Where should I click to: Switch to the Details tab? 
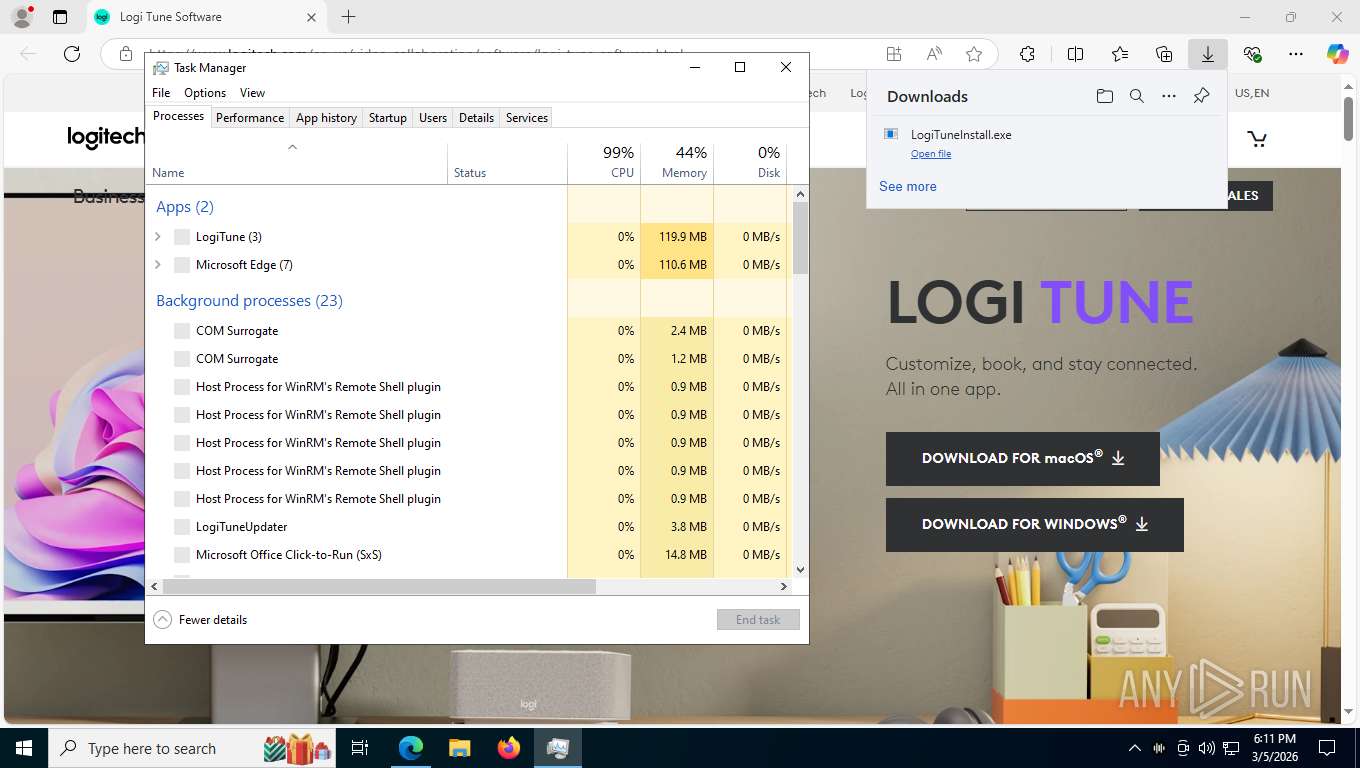pyautogui.click(x=476, y=118)
